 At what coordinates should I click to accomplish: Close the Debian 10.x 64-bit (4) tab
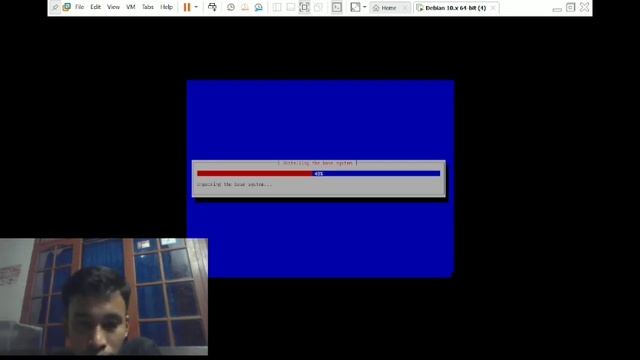(493, 8)
